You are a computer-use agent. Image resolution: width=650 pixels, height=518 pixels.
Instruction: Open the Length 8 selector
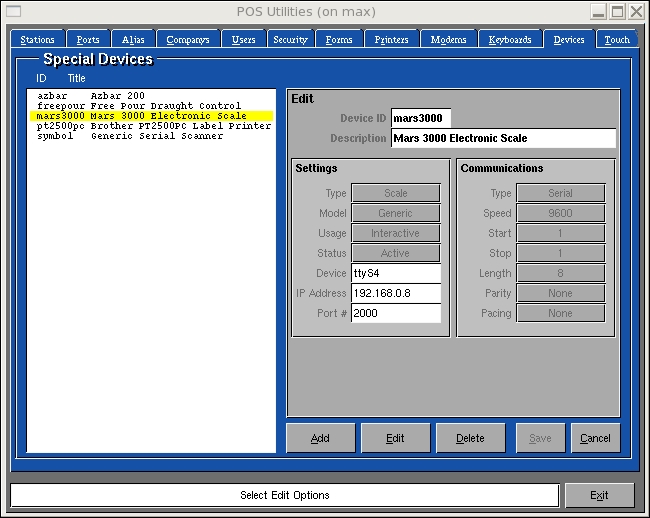[560, 273]
